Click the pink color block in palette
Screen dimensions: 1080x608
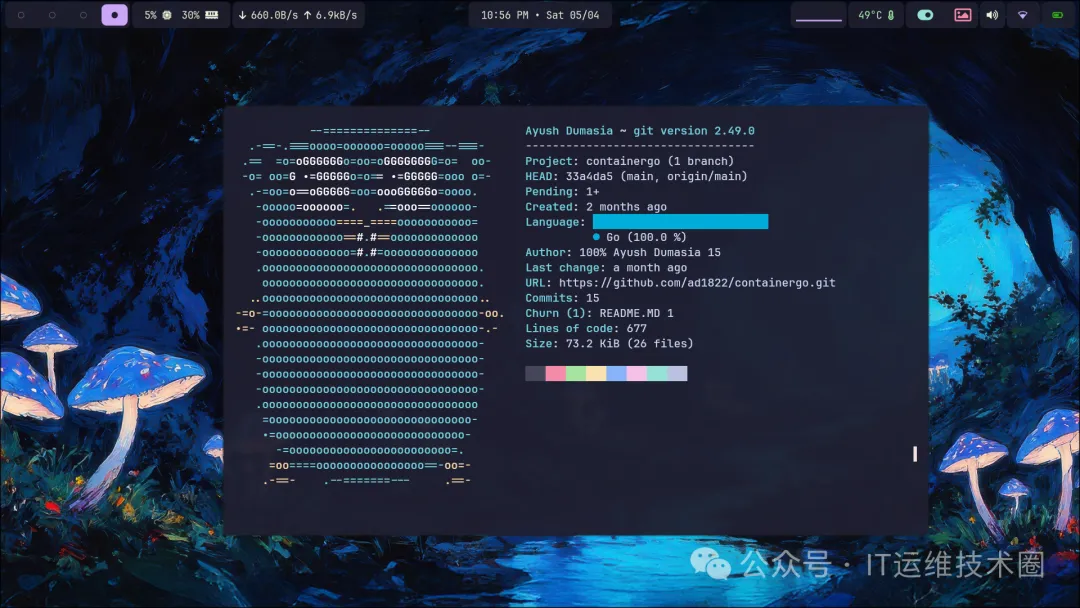(x=555, y=373)
